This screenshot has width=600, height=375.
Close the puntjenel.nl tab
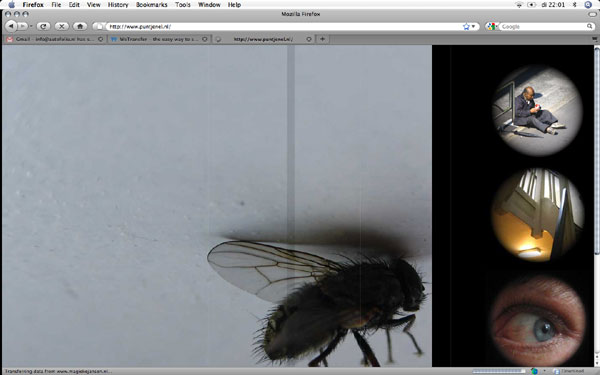308,39
